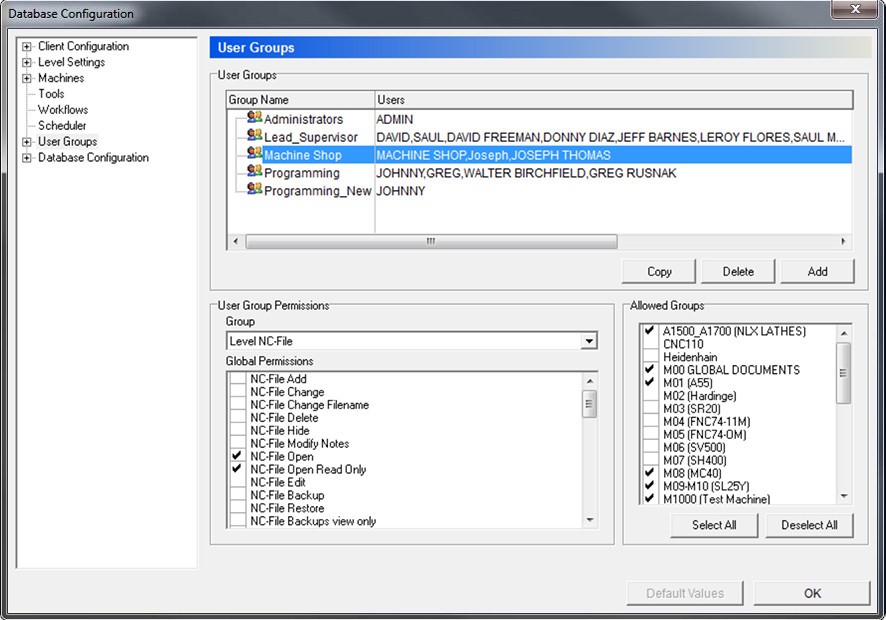The width and height of the screenshot is (886, 620).
Task: Uncheck M00 GLOBAL DOCUMENTS group
Action: coord(650,370)
